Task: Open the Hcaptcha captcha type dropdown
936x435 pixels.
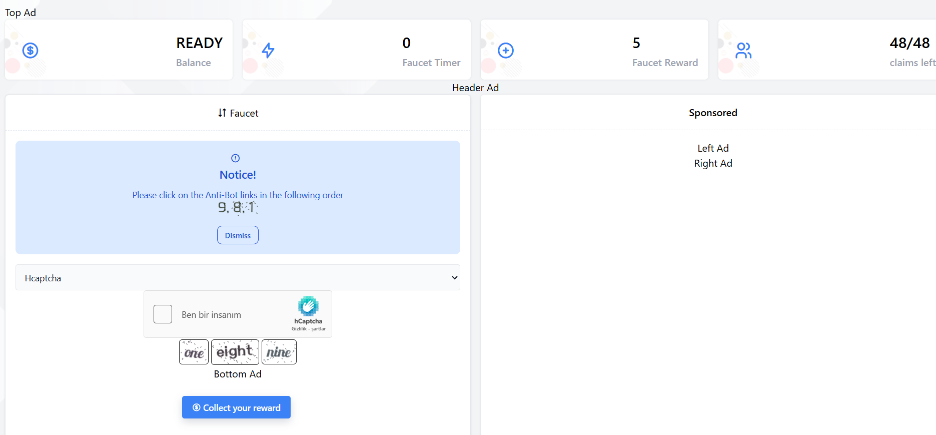Action: [x=237, y=277]
